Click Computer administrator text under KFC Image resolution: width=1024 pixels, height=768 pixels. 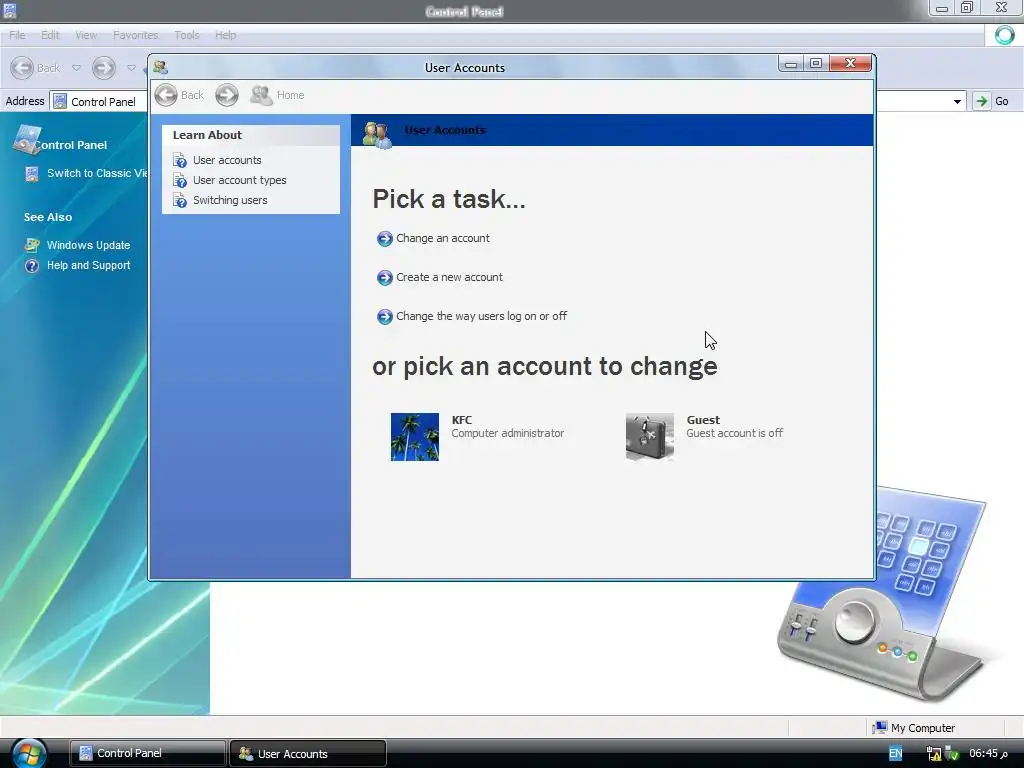507,434
